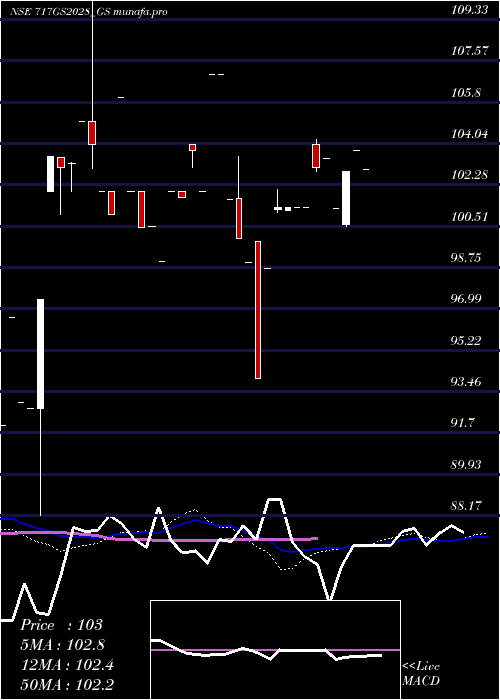Viewport: 500px width, 700px height.
Task: Select the 109.33 price level label
Action: 469,10
